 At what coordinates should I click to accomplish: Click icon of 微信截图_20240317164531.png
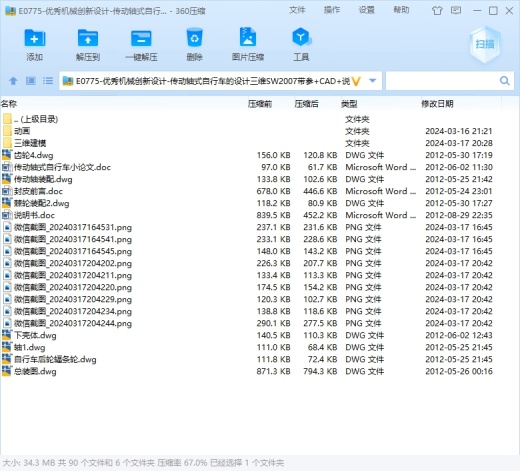click(7, 227)
